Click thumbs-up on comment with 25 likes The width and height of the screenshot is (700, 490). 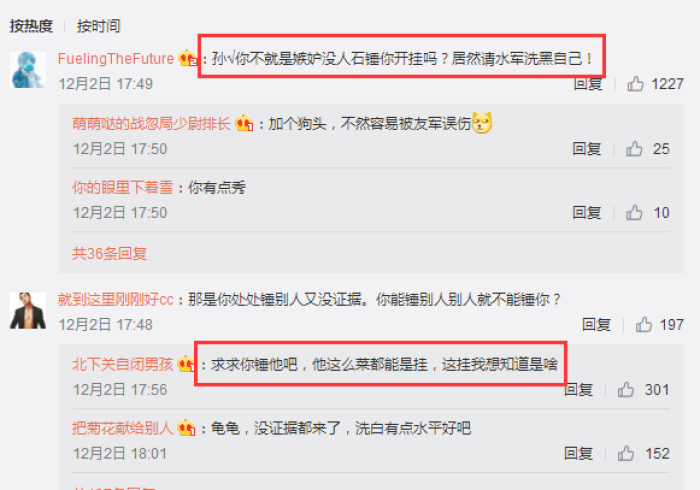[634, 149]
